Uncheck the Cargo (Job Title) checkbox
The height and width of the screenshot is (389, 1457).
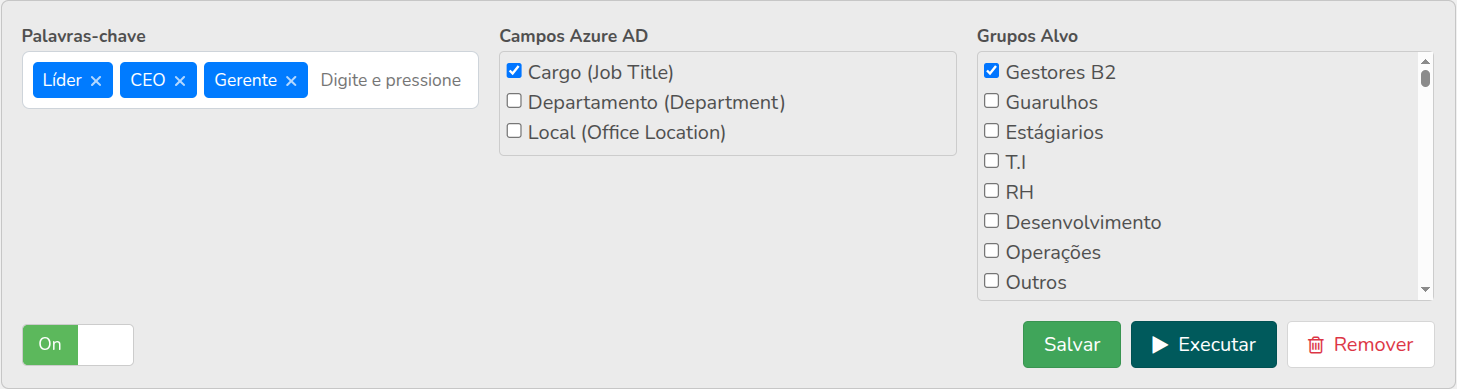[514, 71]
